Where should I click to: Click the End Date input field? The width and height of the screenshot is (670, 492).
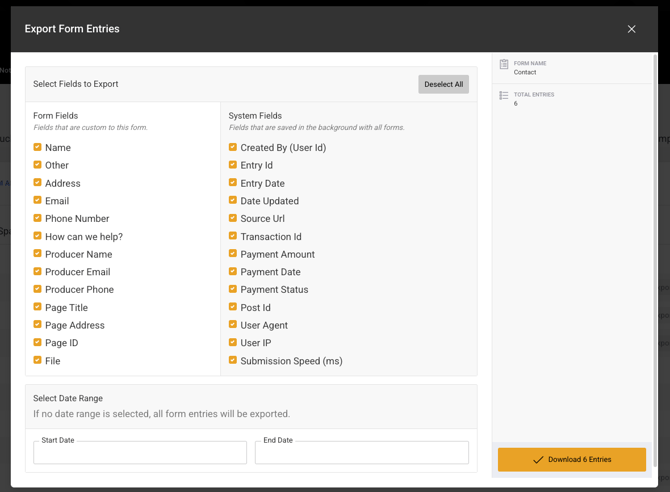pos(361,453)
